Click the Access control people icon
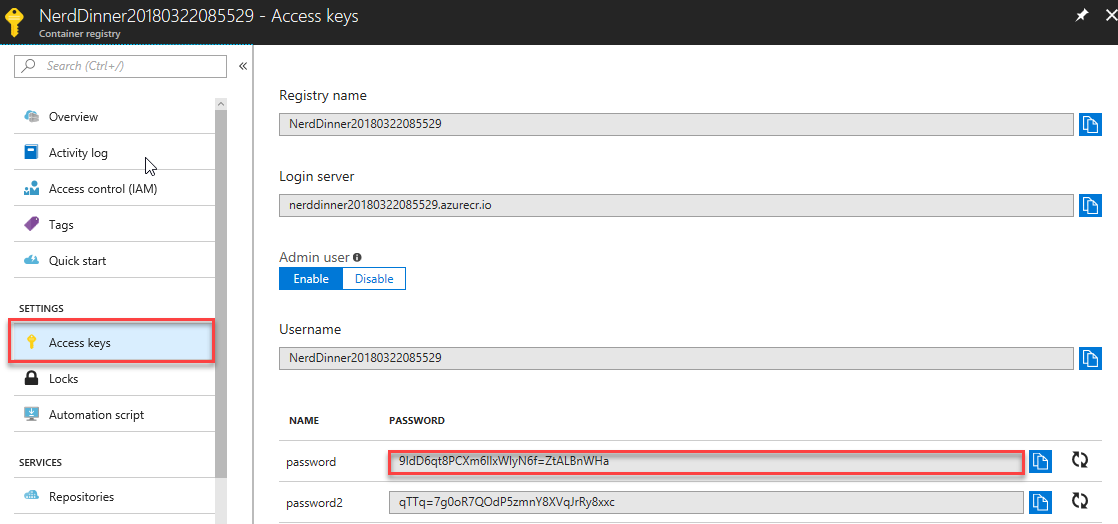This screenshot has width=1118, height=524. coord(31,189)
